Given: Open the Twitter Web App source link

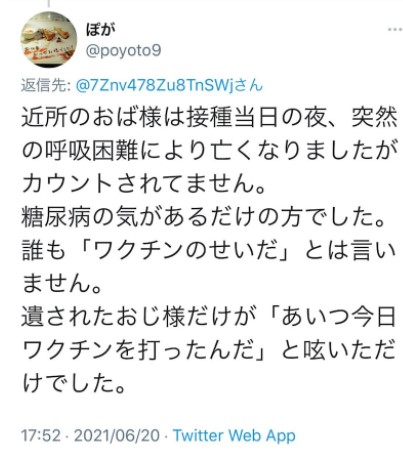Looking at the screenshot, I should tap(234, 436).
